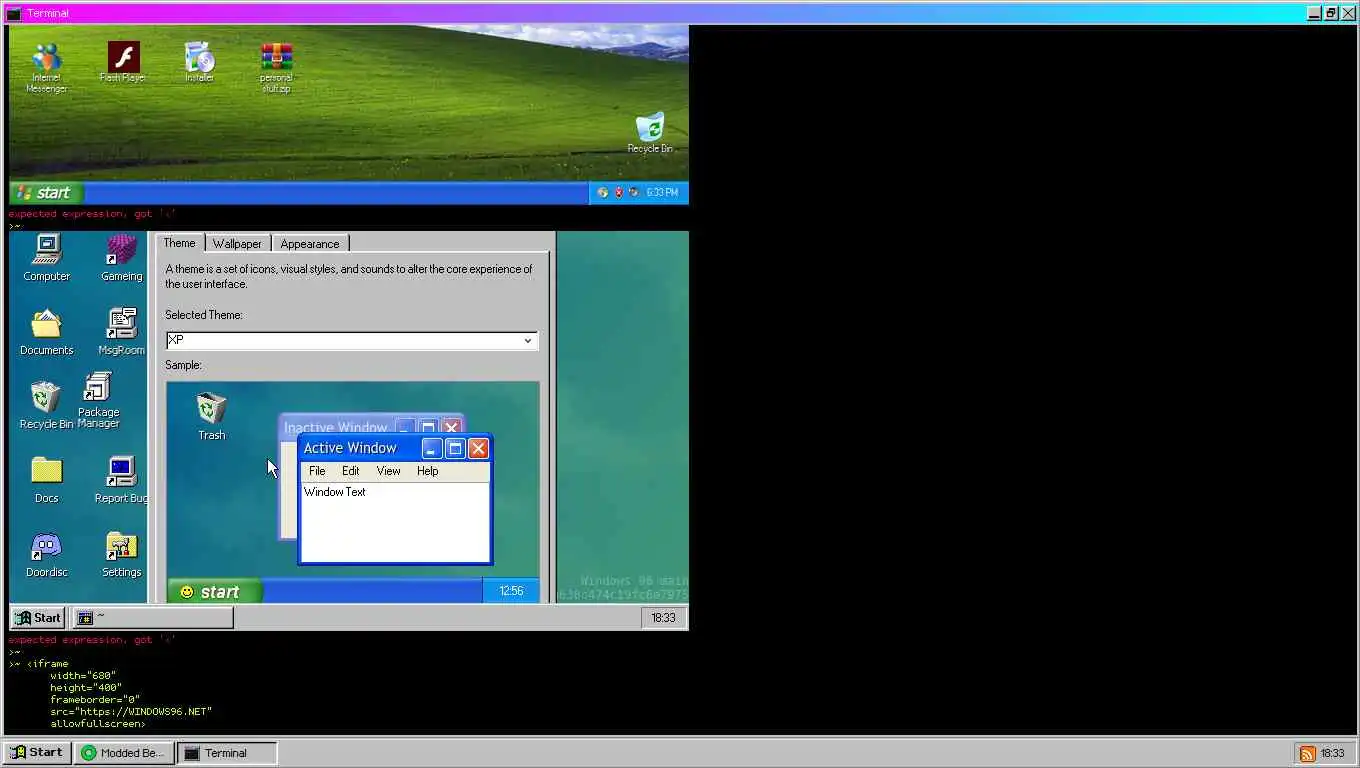Click the allowfullscreen> terminal line

pos(98,724)
